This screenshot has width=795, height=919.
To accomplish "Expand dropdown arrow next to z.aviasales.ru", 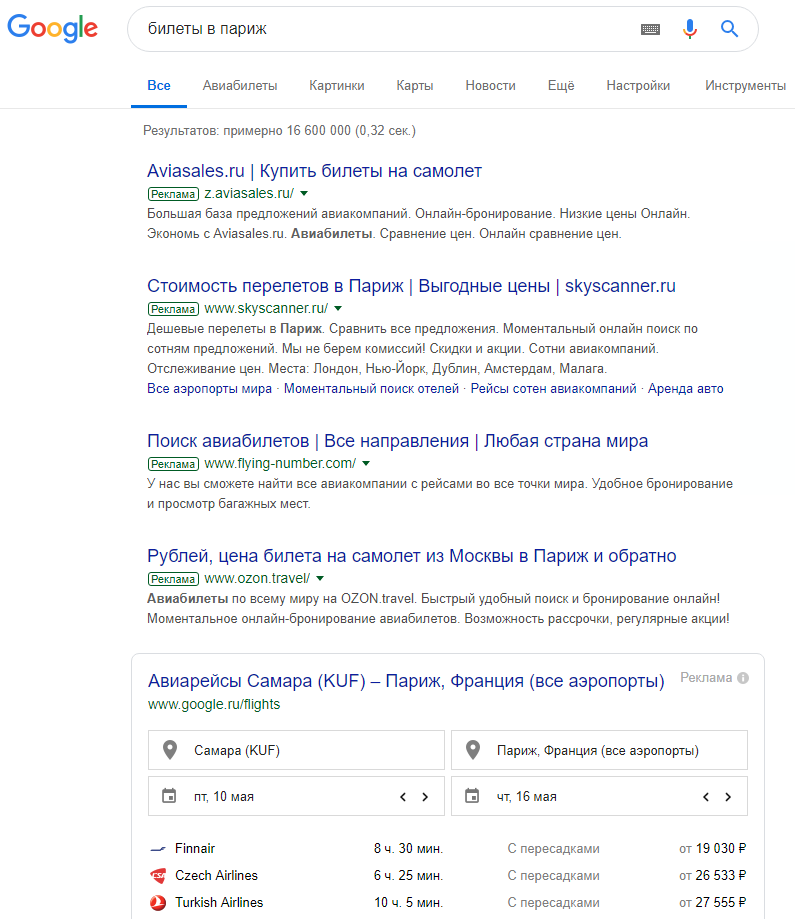I will [x=304, y=193].
